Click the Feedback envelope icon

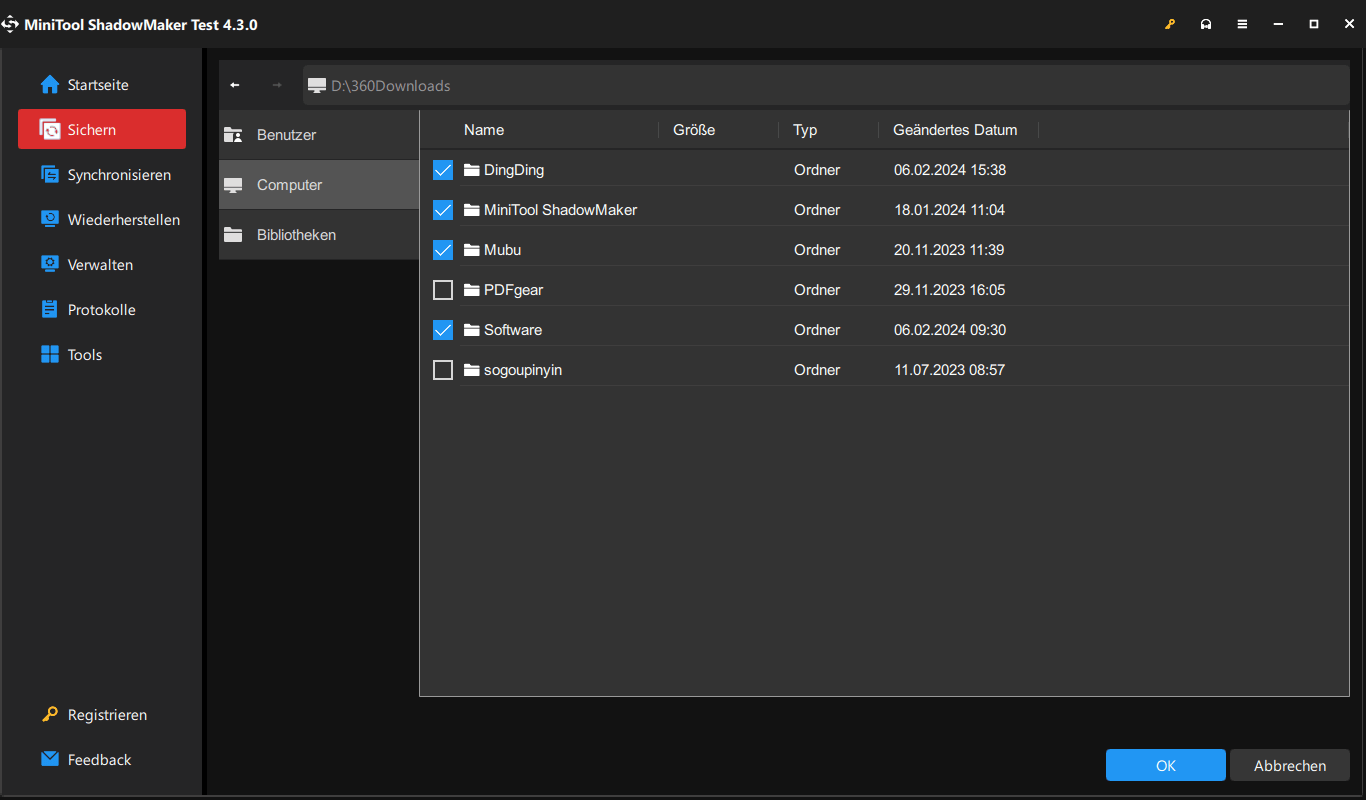click(x=50, y=759)
